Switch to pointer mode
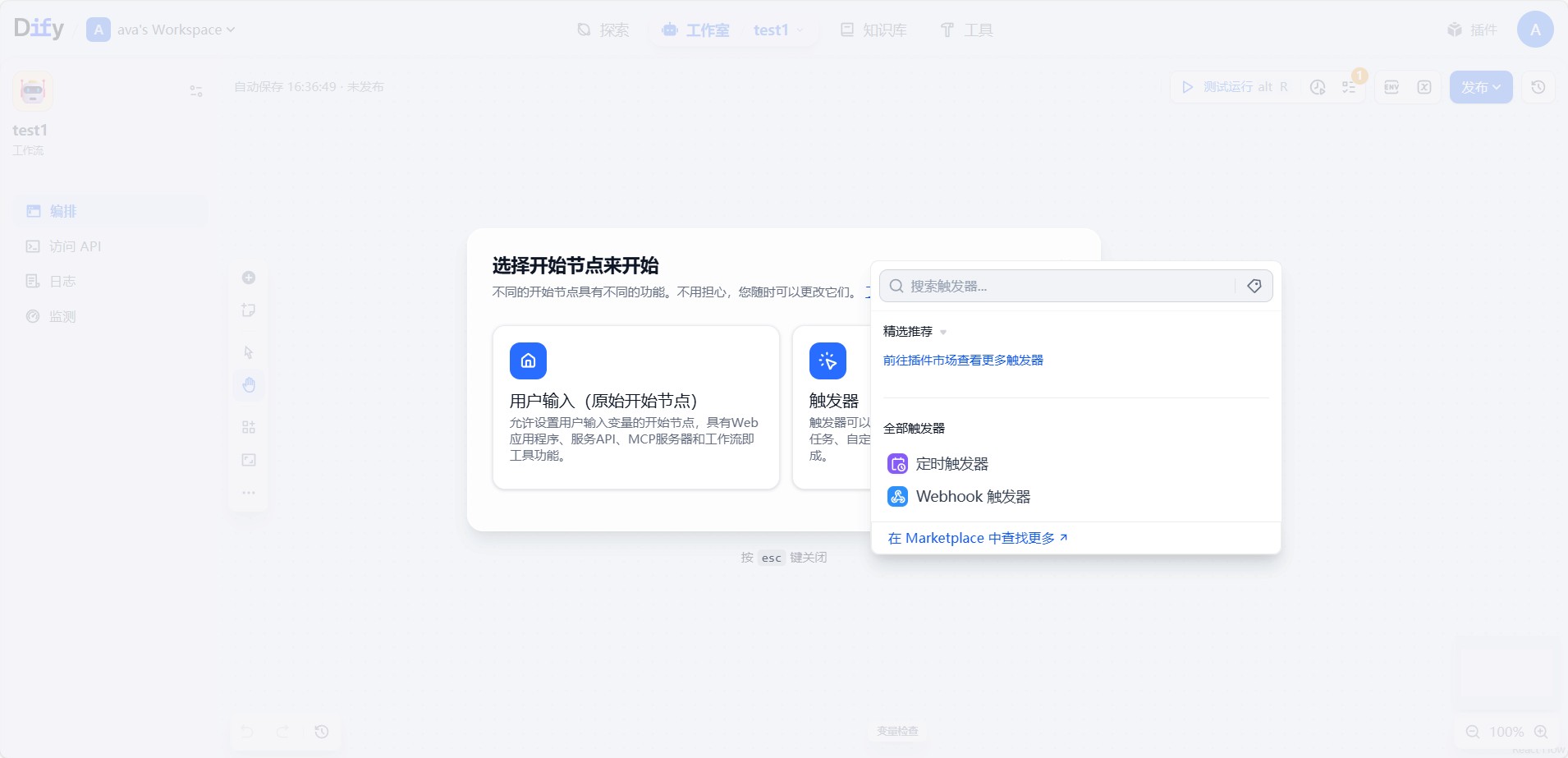The image size is (1568, 758). pos(249,352)
